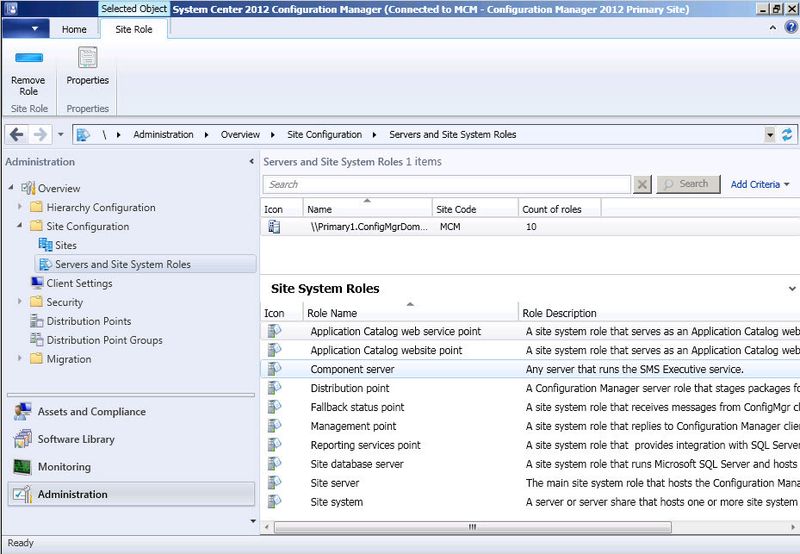
Task: Click icon beside Site server role
Action: coord(274,483)
